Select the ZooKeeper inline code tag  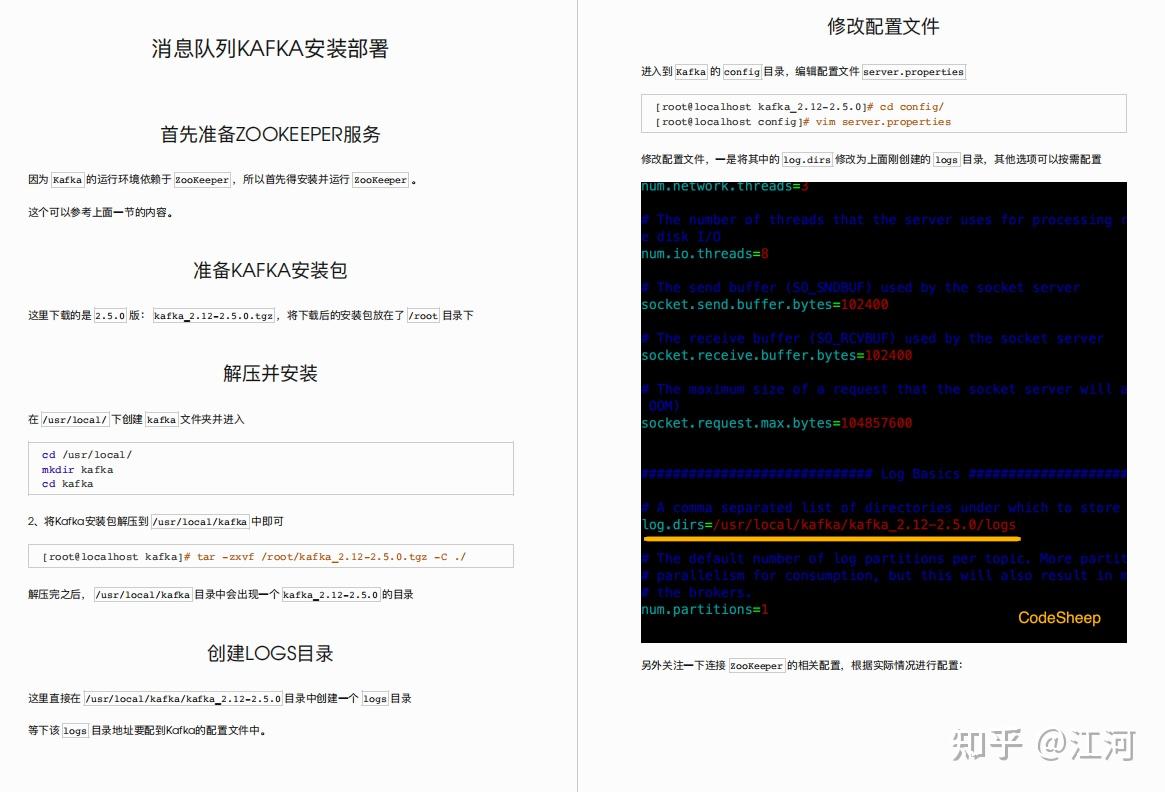203,180
